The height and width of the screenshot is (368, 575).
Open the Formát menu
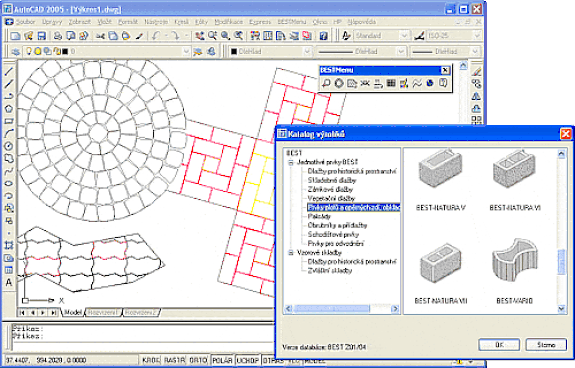pos(128,22)
